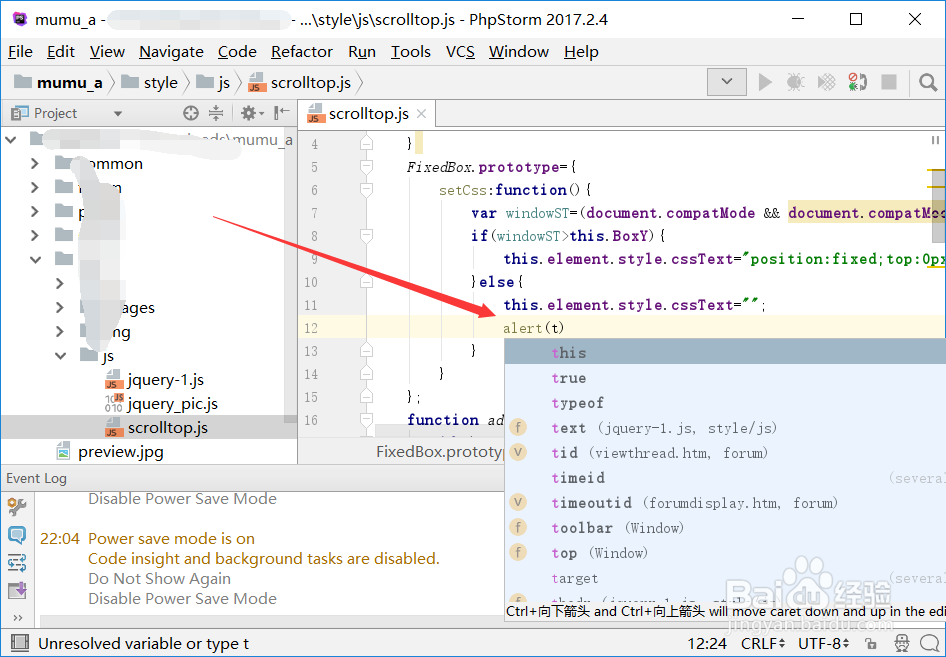Select jquery_pic.js in Project tree
The height and width of the screenshot is (657, 946).
pyautogui.click(x=161, y=404)
